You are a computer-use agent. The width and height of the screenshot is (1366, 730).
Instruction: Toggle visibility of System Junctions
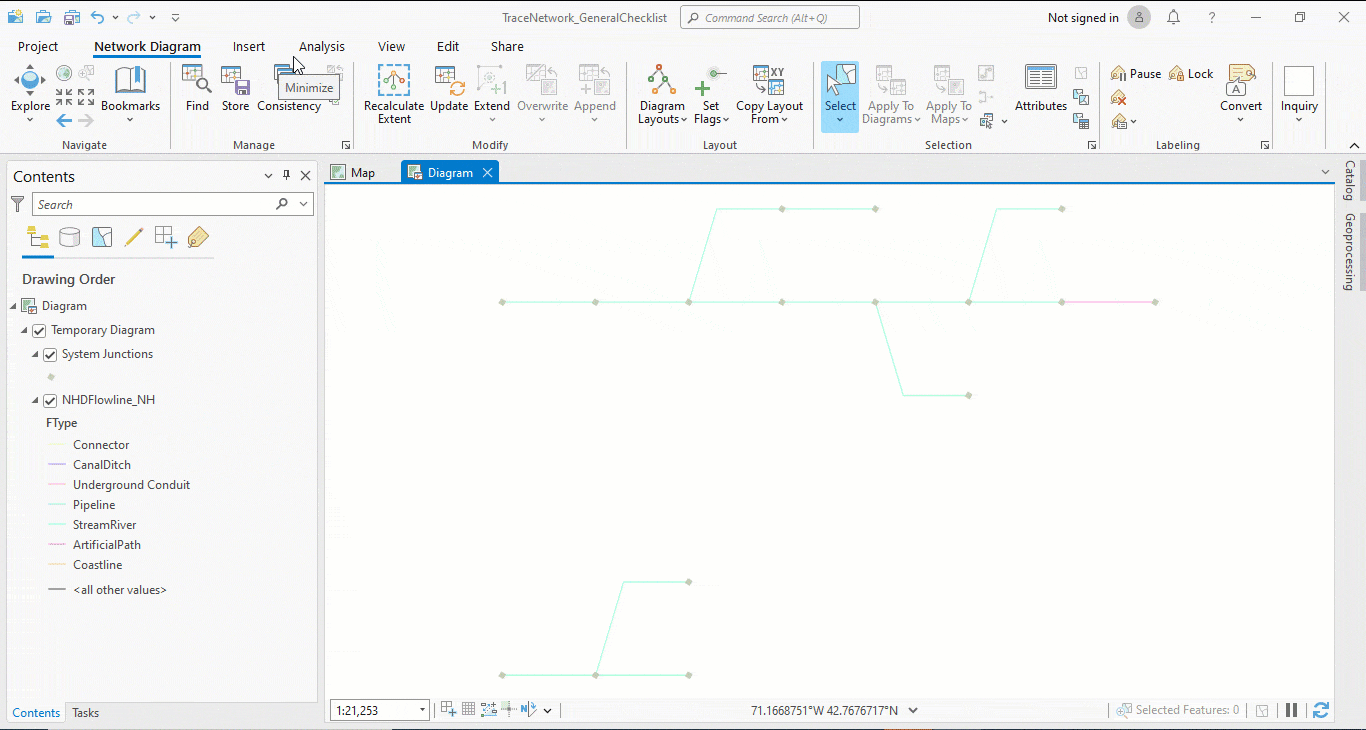tap(50, 354)
